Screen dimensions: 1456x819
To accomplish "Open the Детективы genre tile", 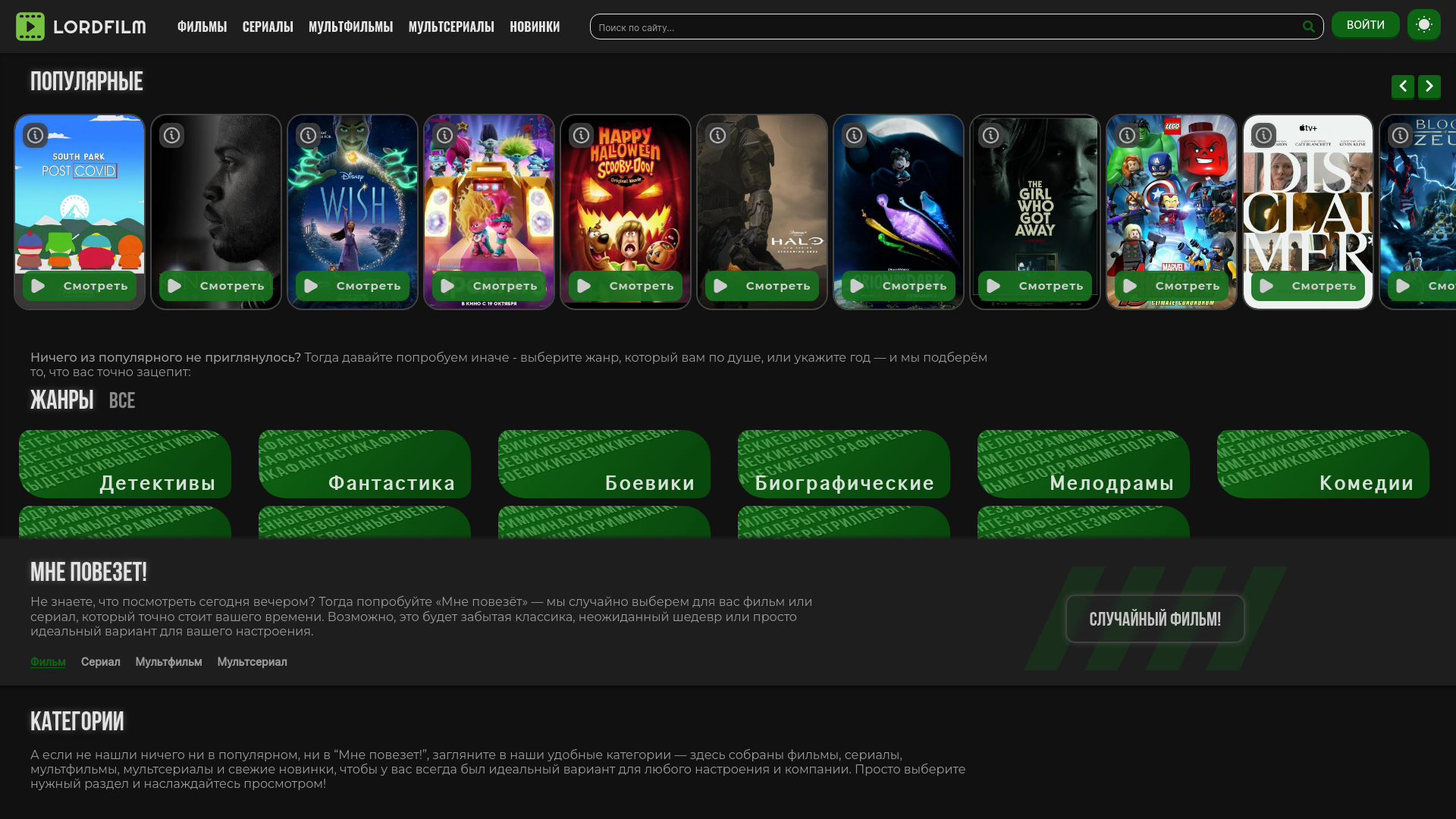I will (125, 465).
